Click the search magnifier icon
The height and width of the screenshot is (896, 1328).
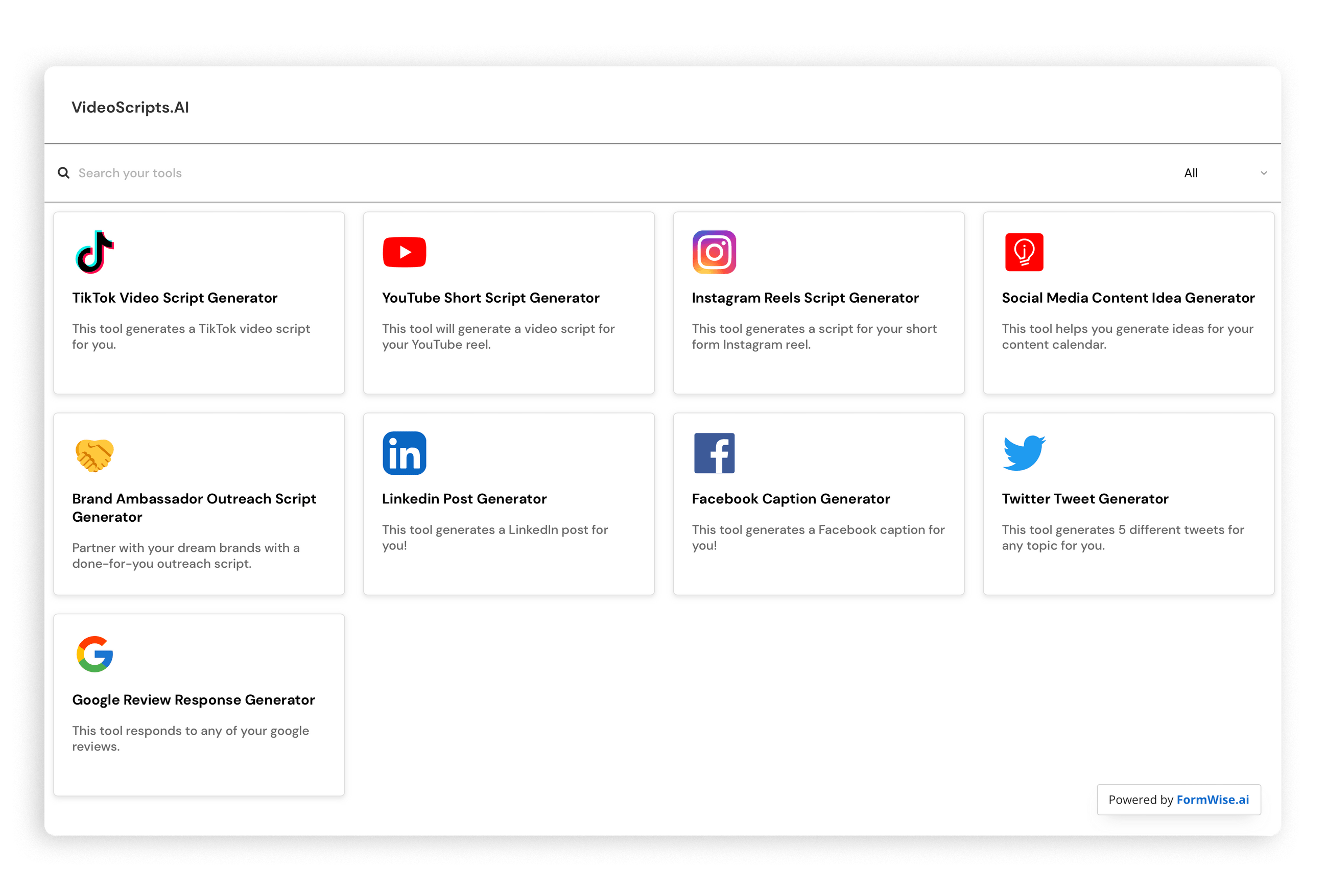[63, 173]
